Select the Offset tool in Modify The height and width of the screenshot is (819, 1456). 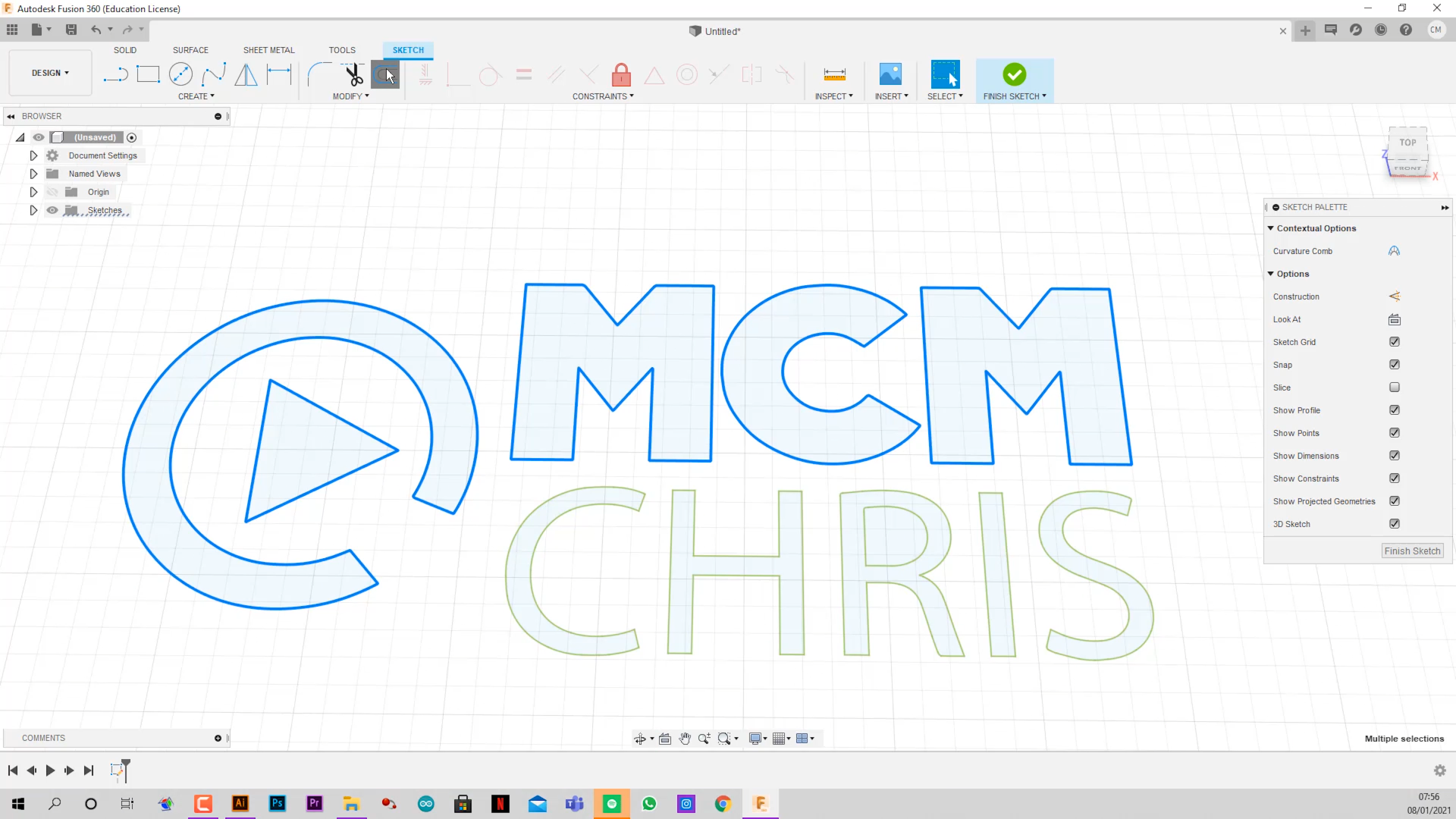386,74
